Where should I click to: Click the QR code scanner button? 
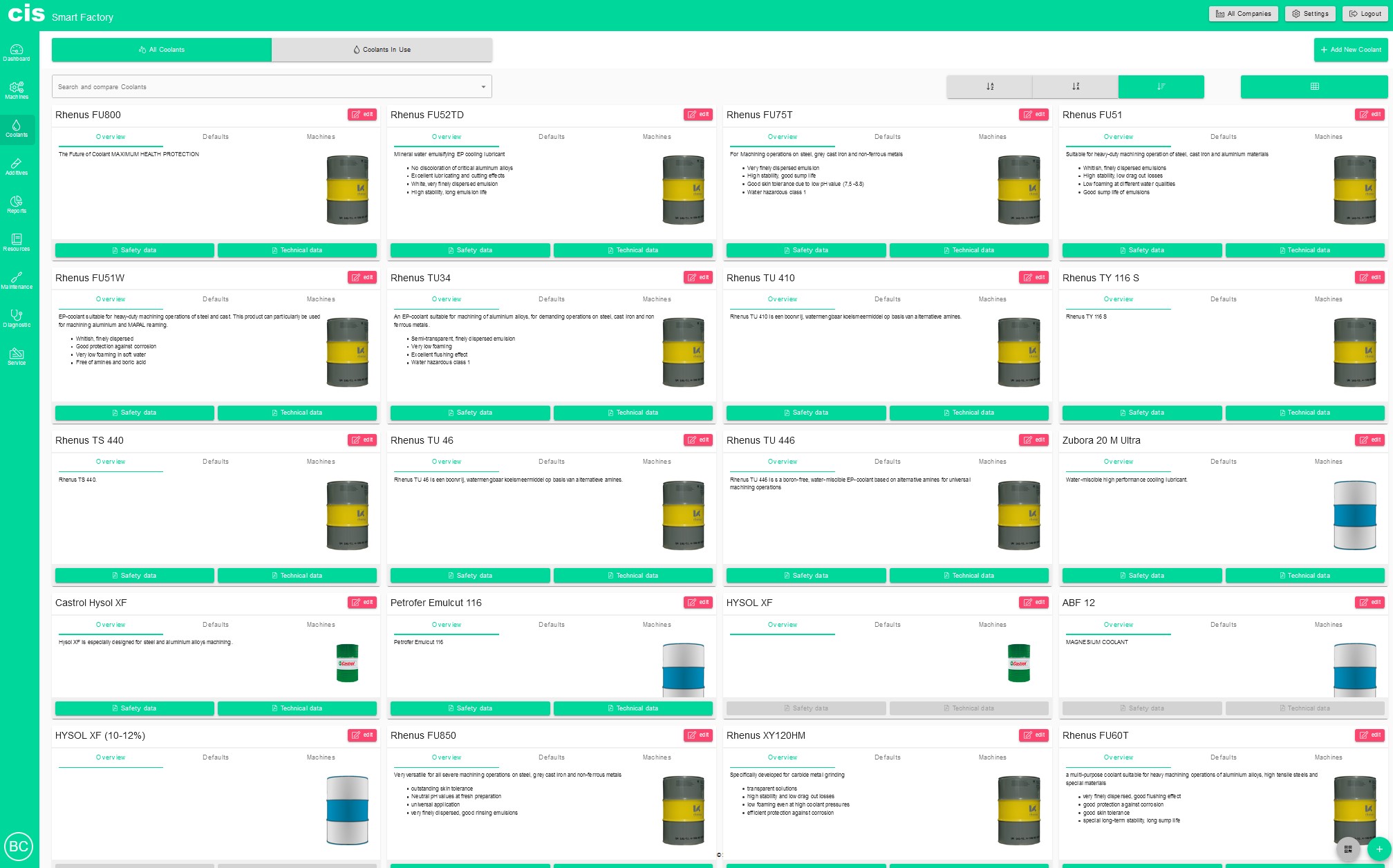[x=1347, y=849]
